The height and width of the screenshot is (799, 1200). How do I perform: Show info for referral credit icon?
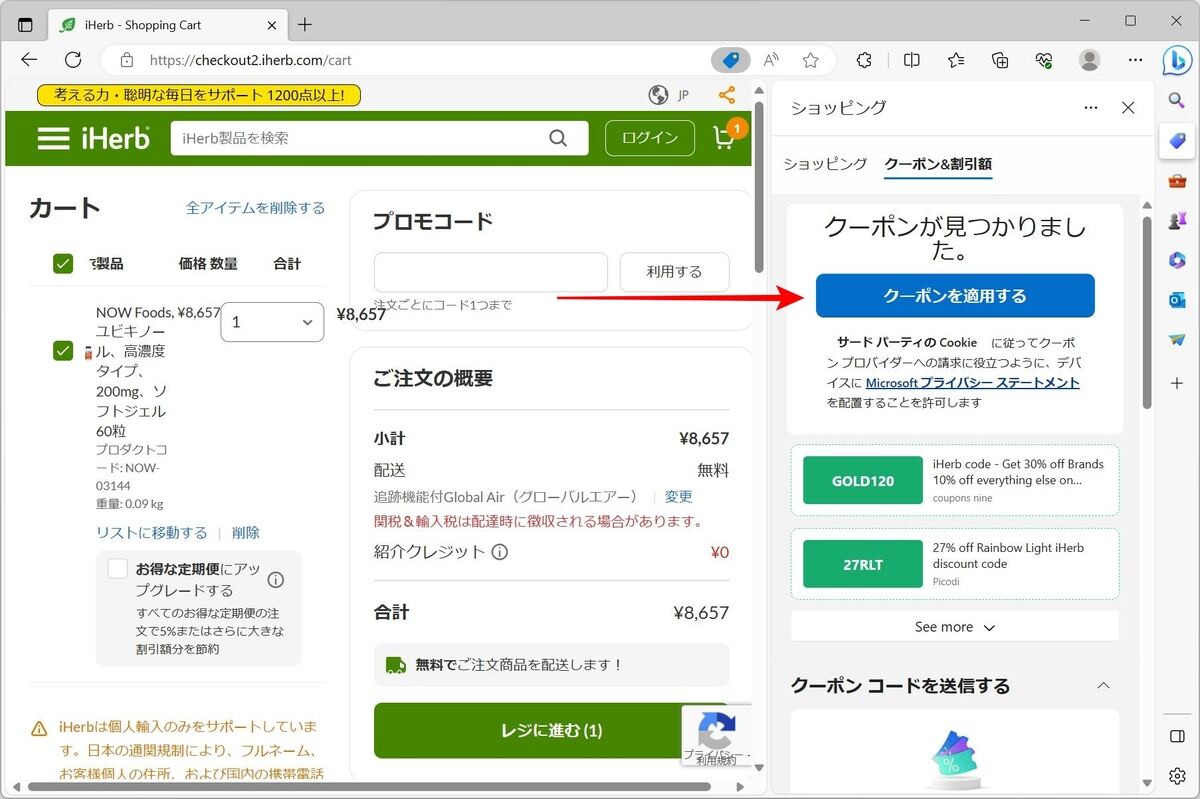pos(500,552)
